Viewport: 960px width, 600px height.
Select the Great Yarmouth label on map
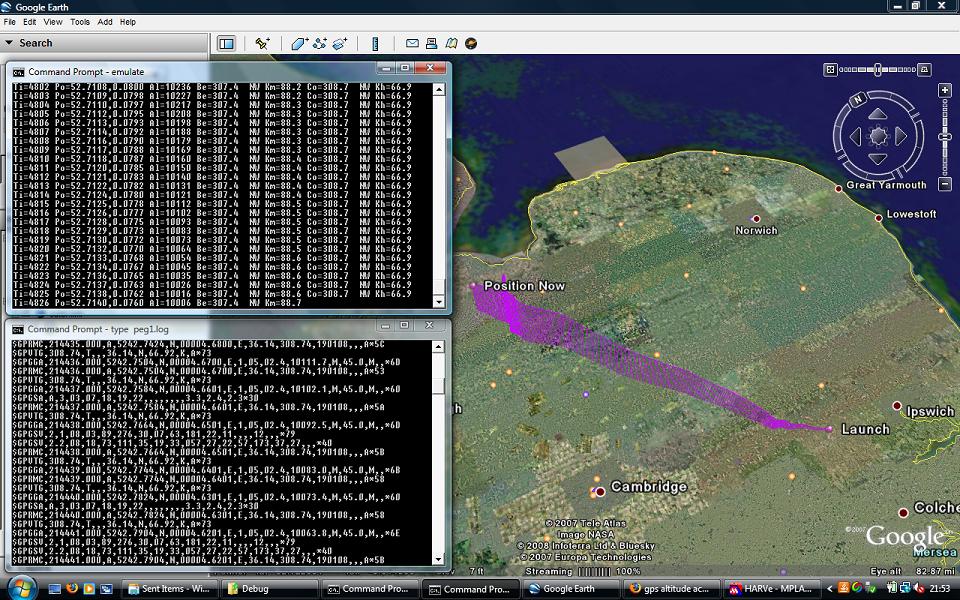886,185
